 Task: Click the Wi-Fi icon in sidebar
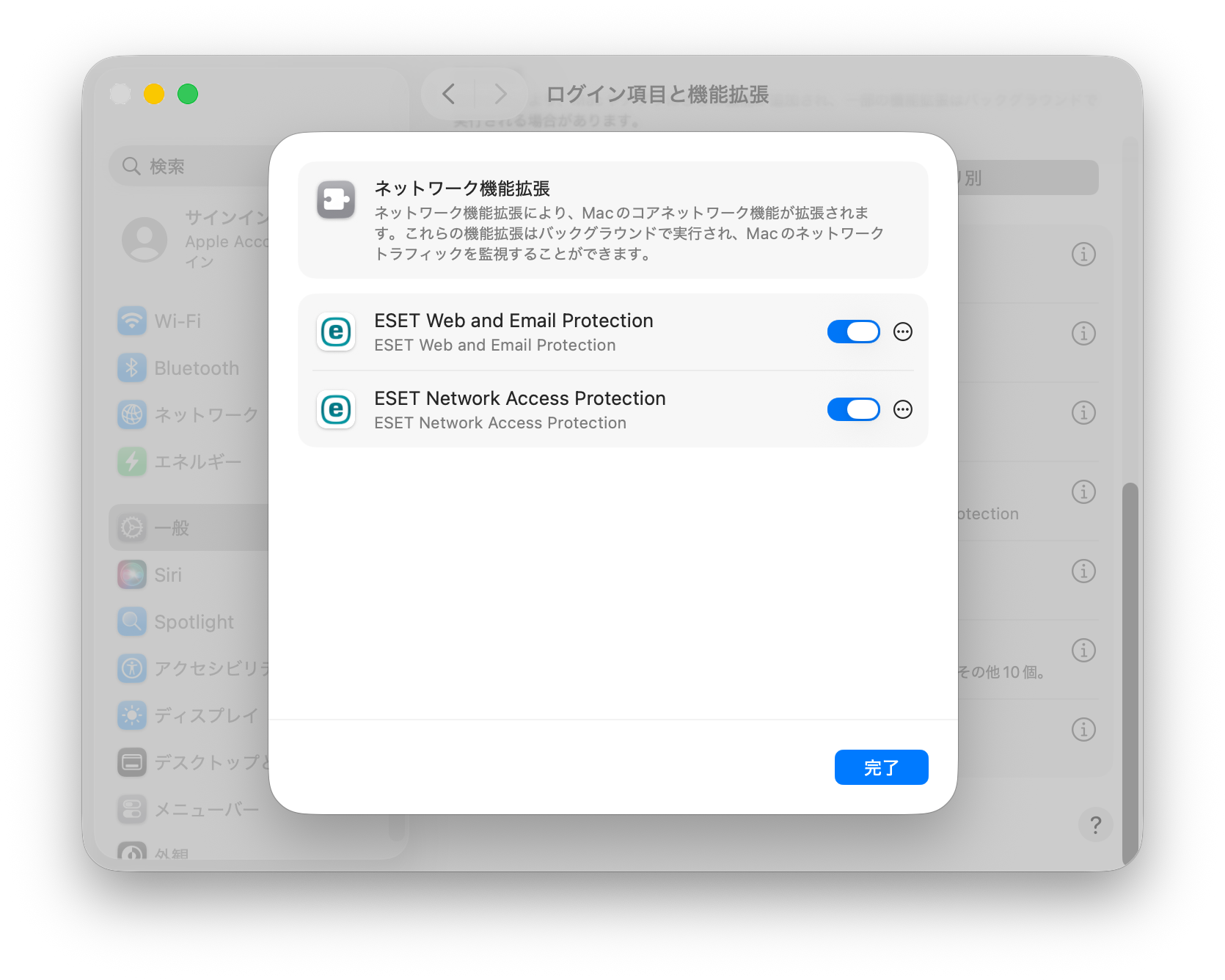[x=132, y=321]
